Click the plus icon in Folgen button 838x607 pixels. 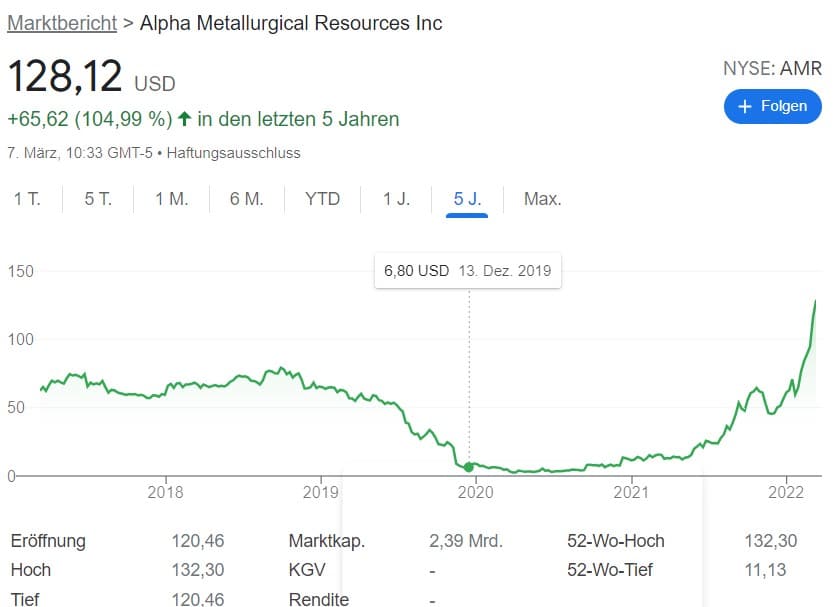tap(744, 107)
